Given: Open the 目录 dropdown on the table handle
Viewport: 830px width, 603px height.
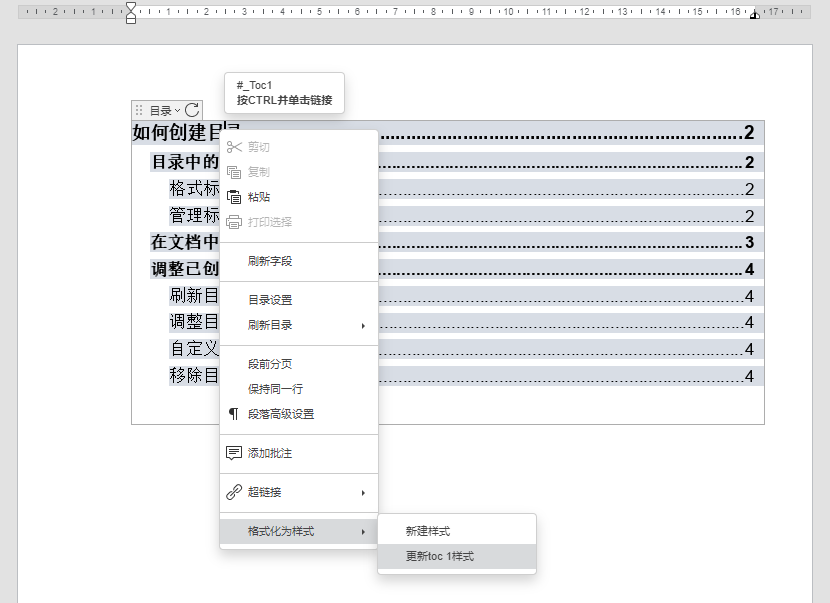Looking at the screenshot, I should click(165, 111).
